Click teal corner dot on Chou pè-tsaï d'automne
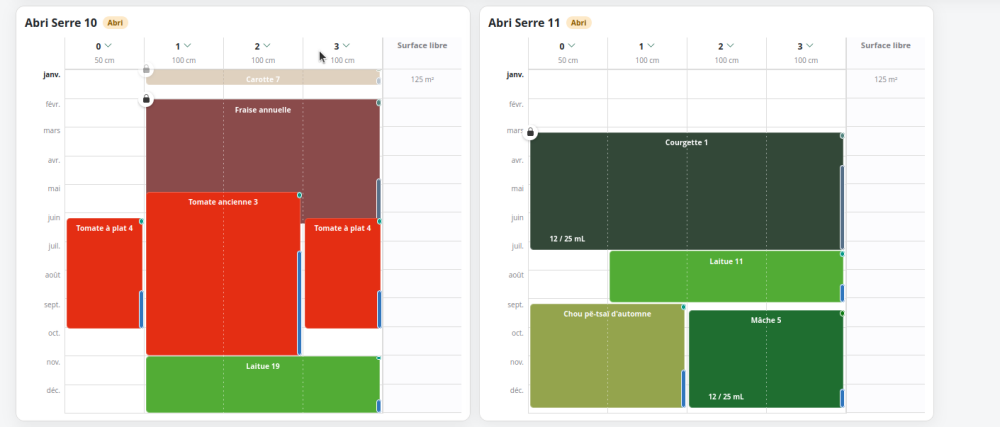The image size is (1000, 427). click(683, 307)
